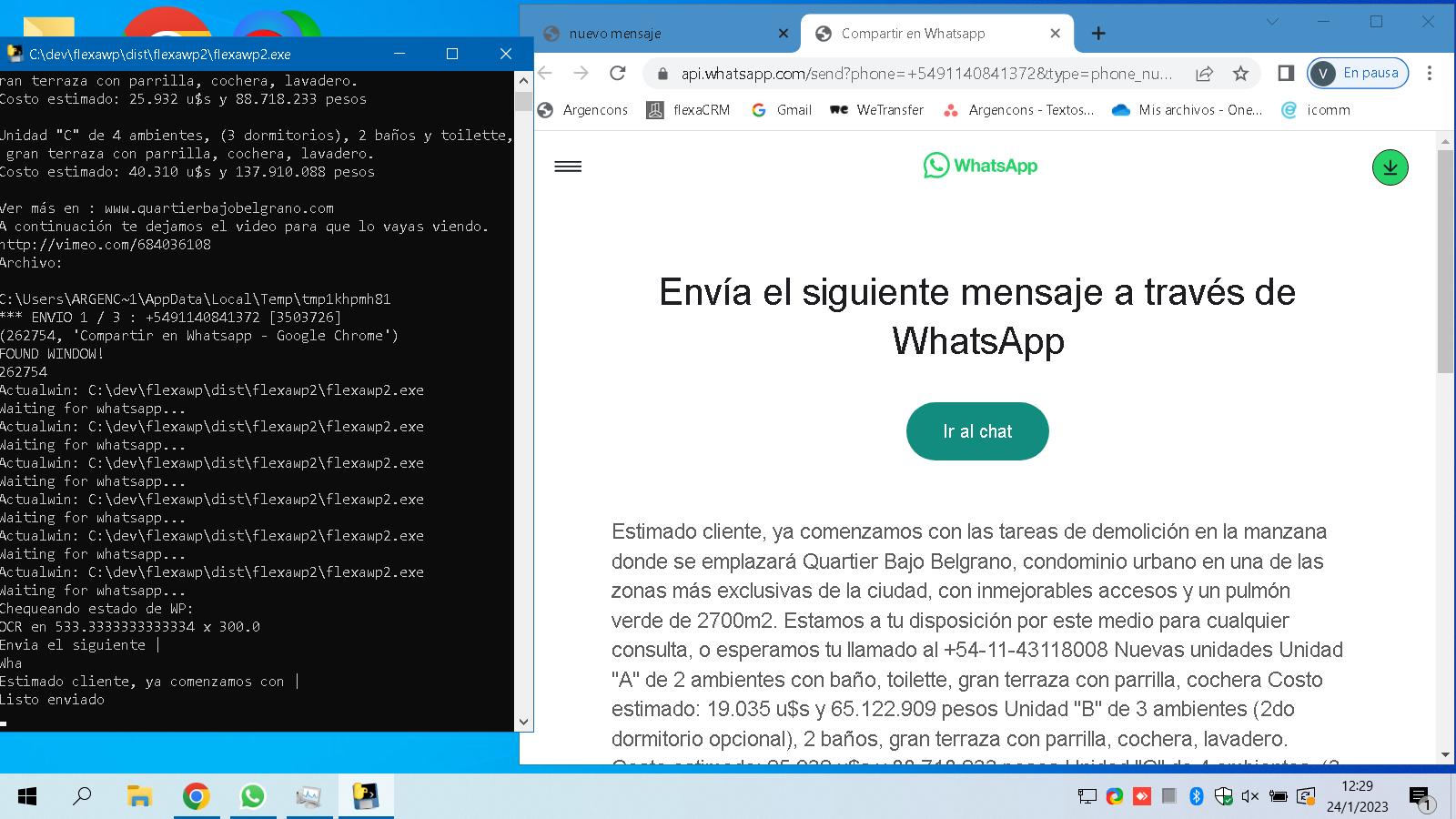Minimize the flexawp2.exe console window
This screenshot has width=1456, height=819.
pyautogui.click(x=399, y=54)
